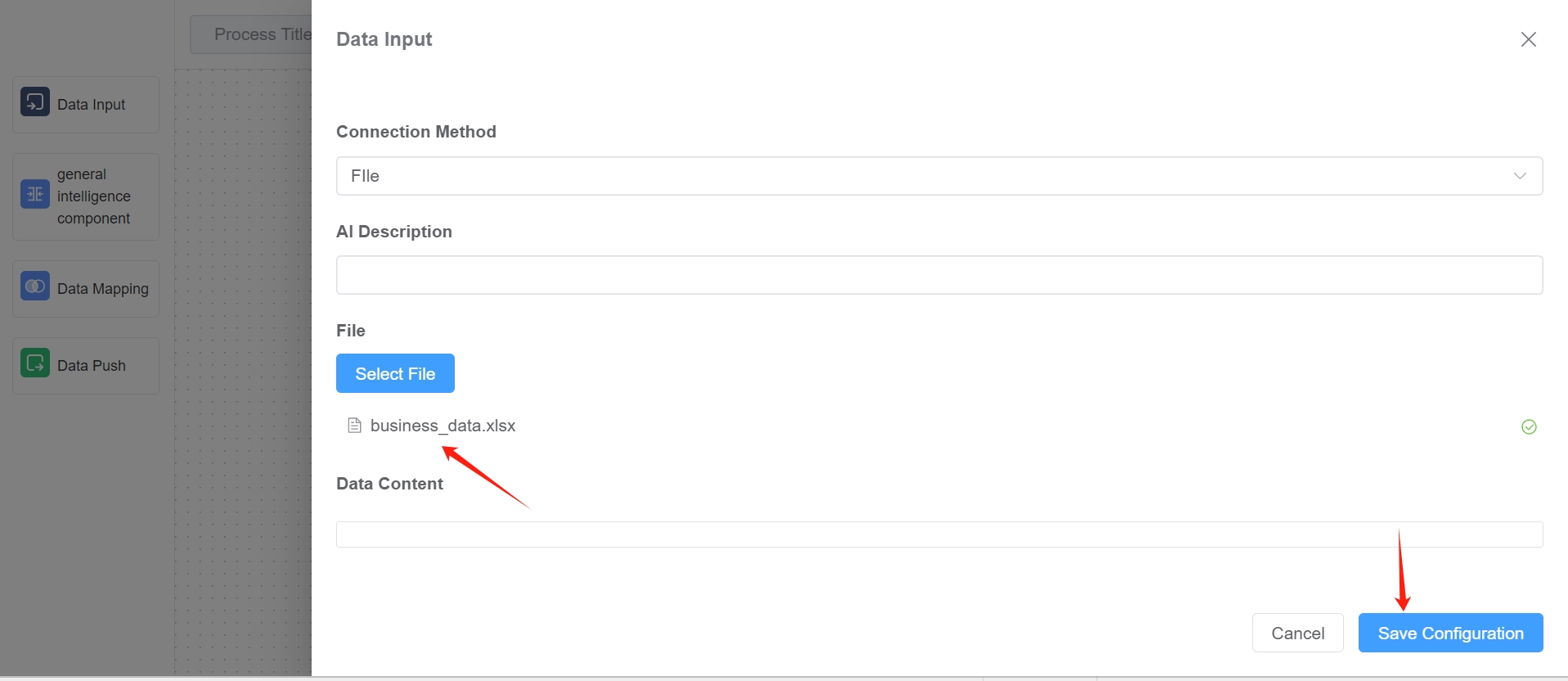This screenshot has width=1568, height=681.
Task: Click the general intelligence component icon
Action: [x=34, y=196]
